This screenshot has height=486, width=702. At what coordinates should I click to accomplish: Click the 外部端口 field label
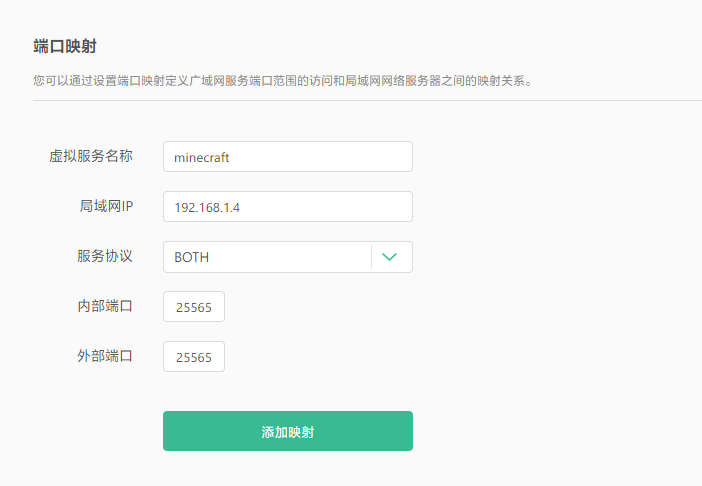(x=105, y=356)
